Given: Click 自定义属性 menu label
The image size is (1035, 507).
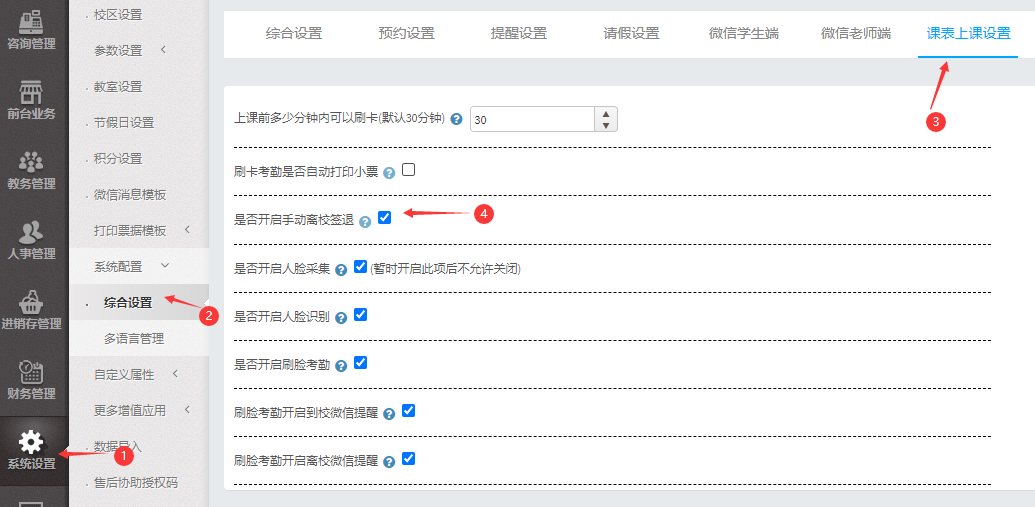Looking at the screenshot, I should tap(124, 374).
